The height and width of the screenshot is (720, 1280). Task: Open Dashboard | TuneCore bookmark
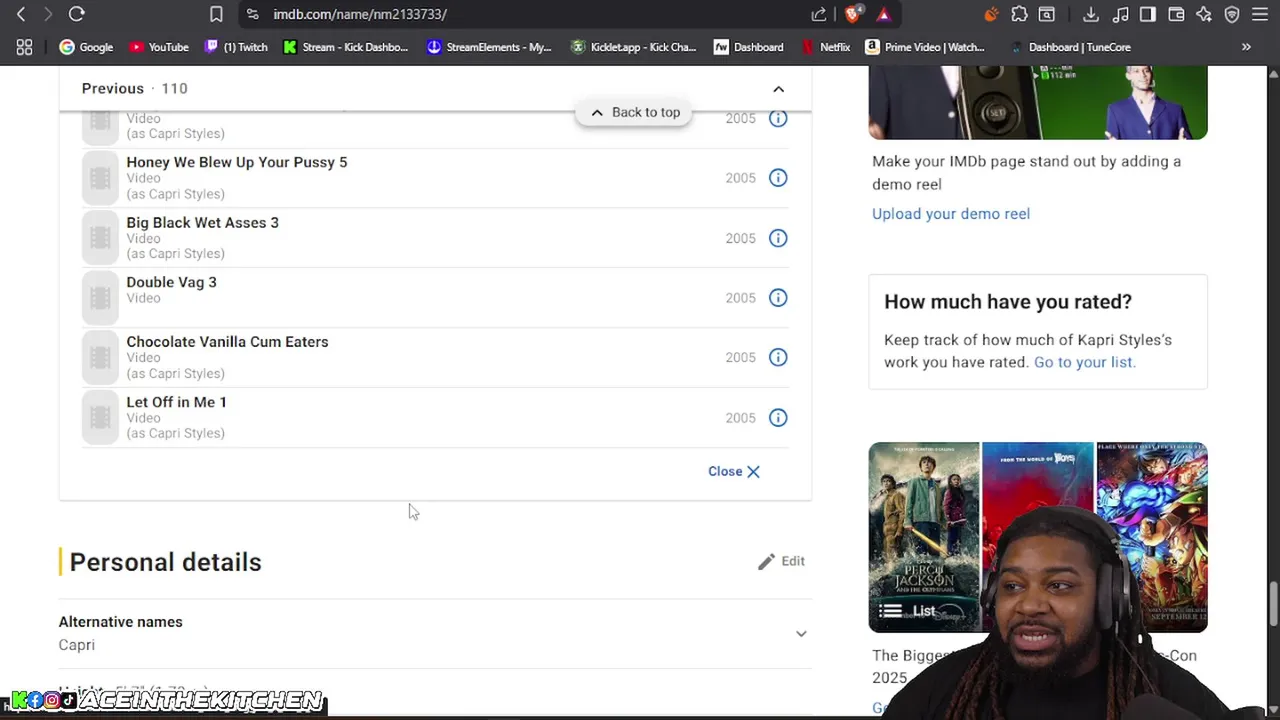[x=1070, y=47]
